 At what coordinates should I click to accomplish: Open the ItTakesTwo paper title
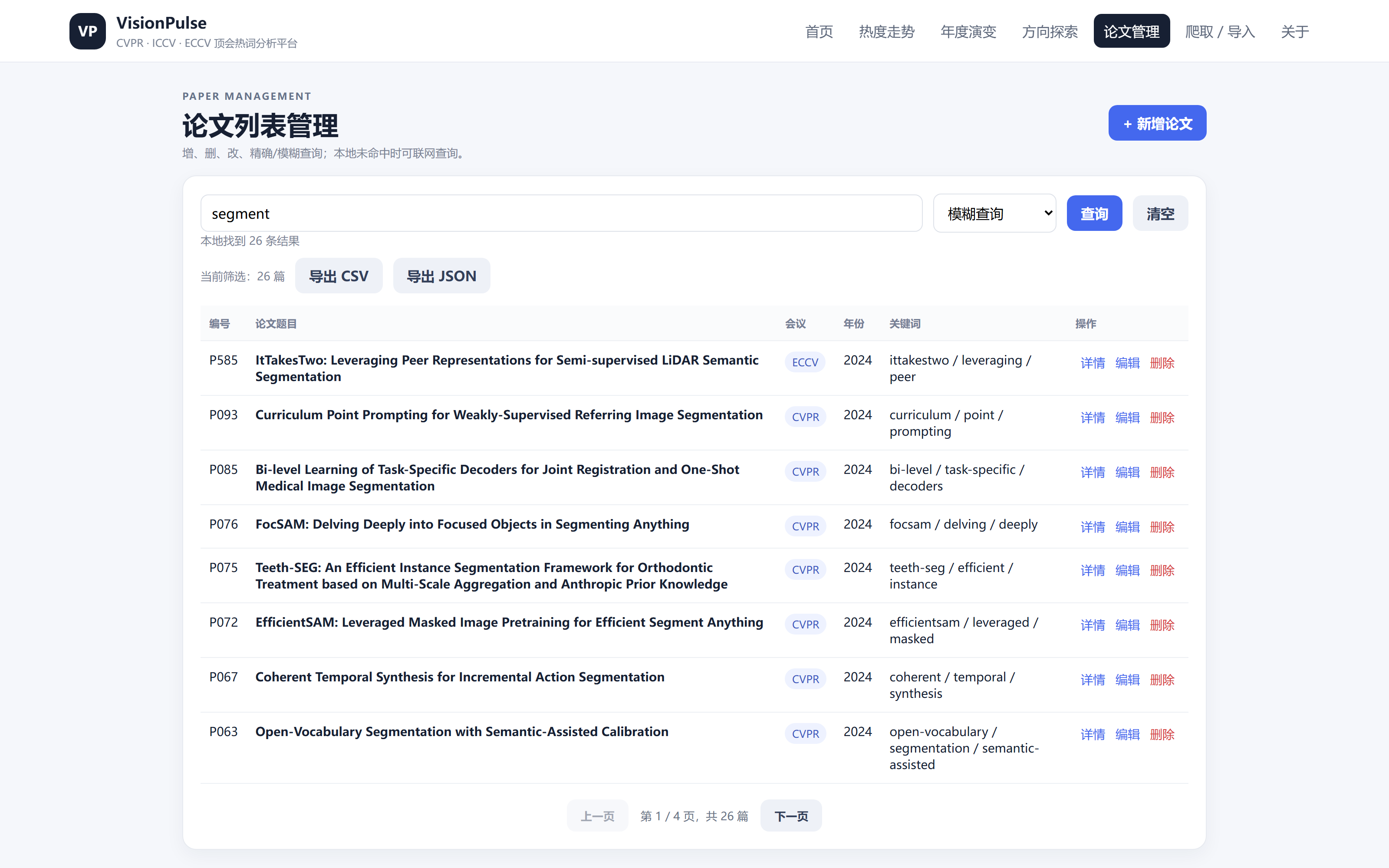pyautogui.click(x=507, y=368)
